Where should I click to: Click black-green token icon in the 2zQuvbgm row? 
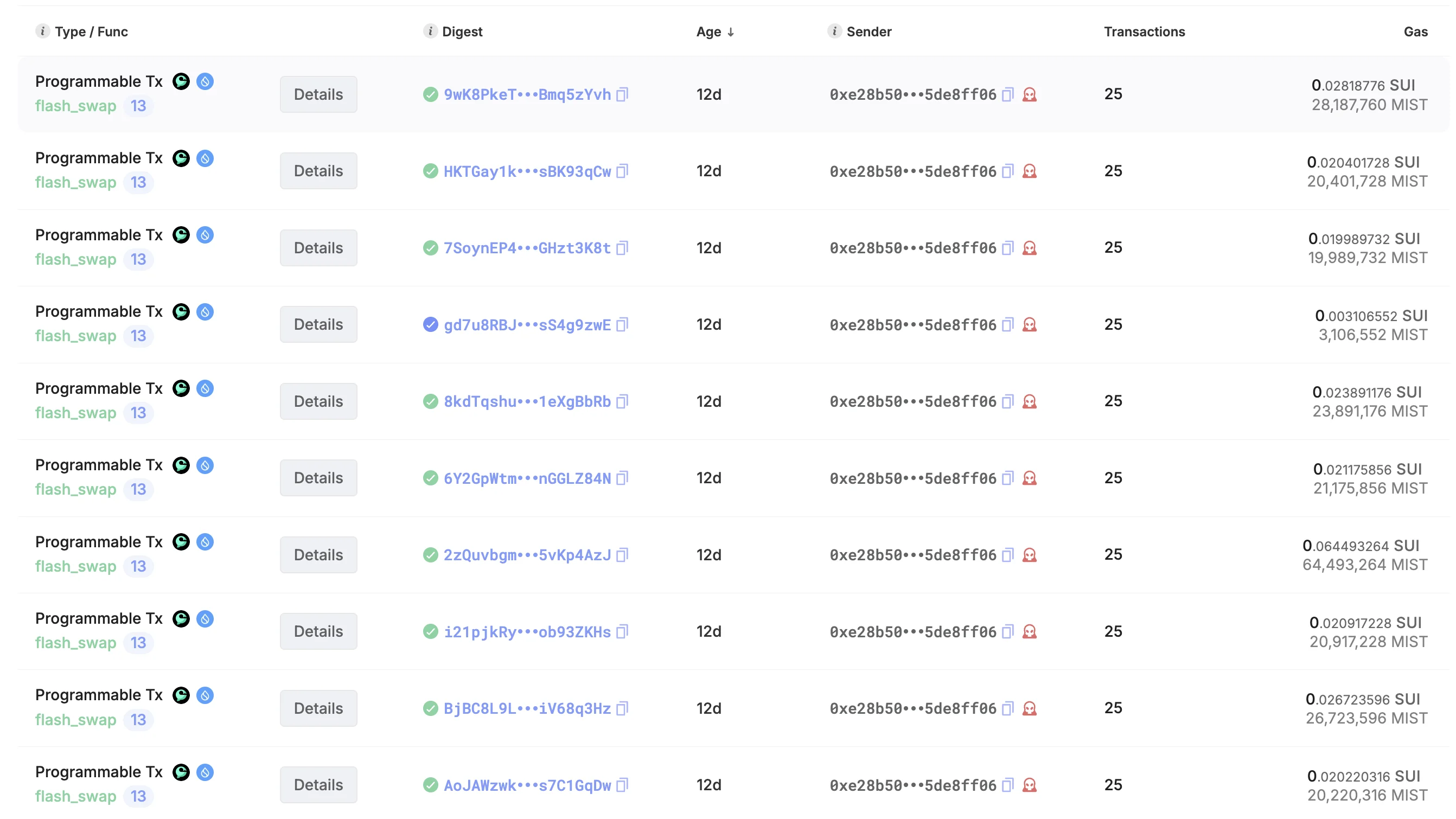click(181, 542)
